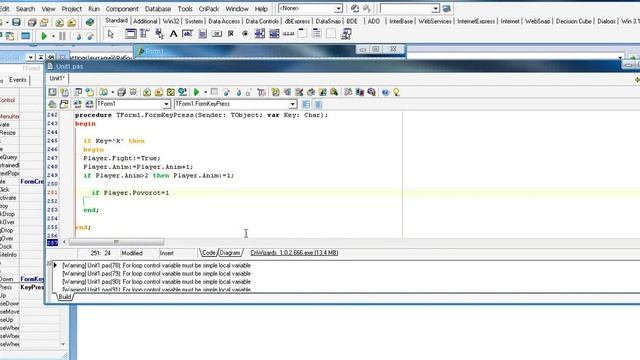
Task: Pick the Label component (letter A)
Action: click(173, 34)
